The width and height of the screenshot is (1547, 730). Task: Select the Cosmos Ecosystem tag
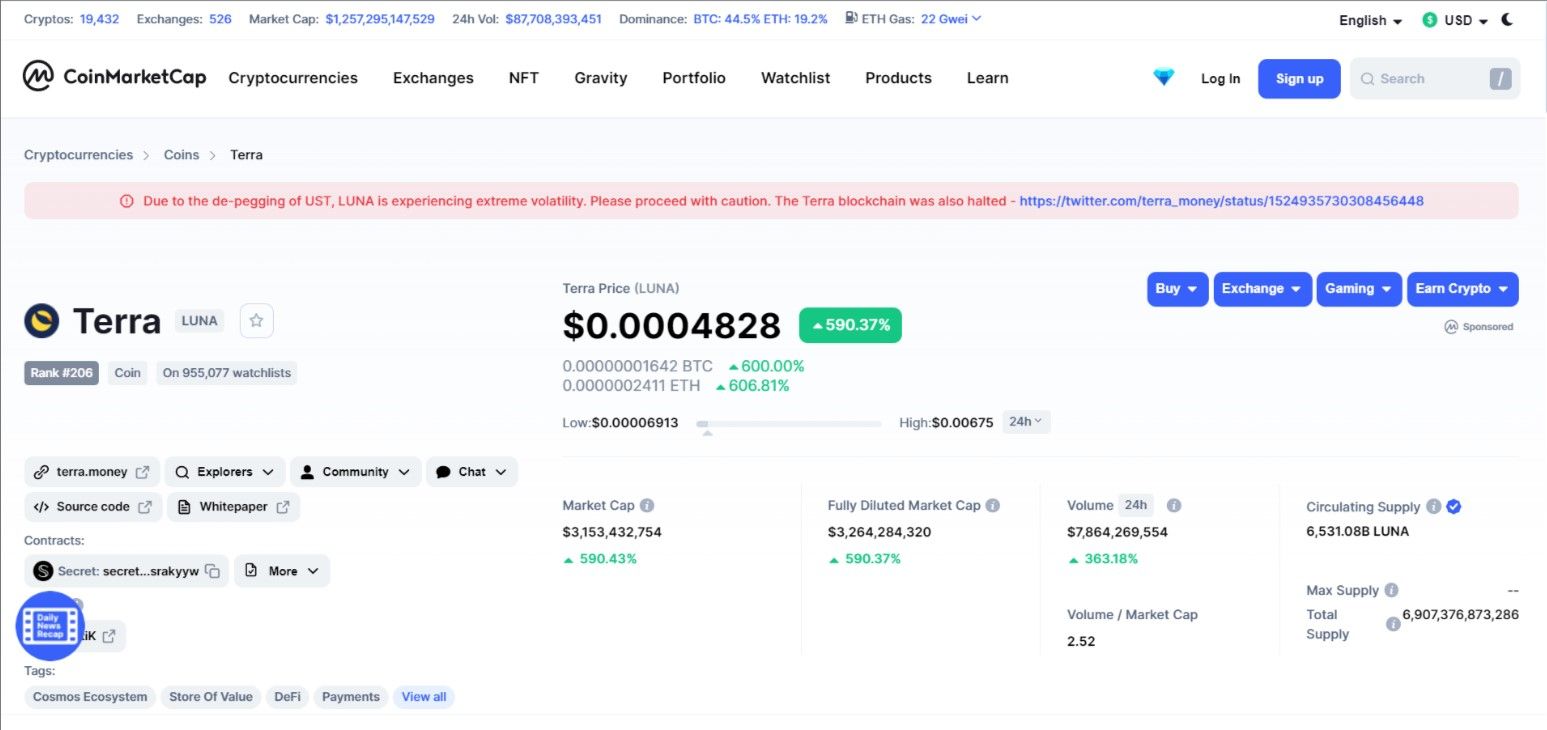tap(90, 697)
